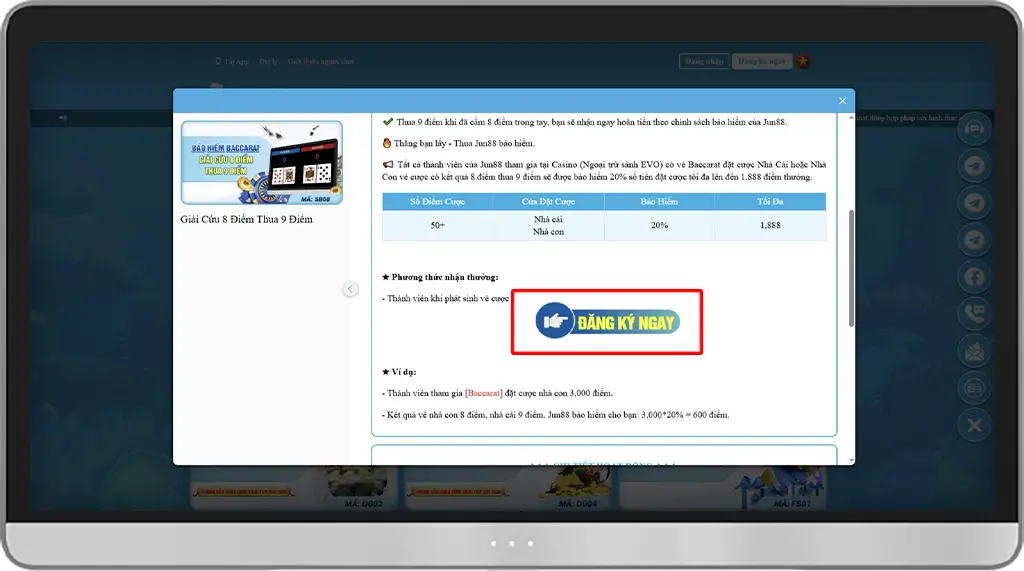Open the Đại lý menu item
1024x571 pixels.
(268, 61)
